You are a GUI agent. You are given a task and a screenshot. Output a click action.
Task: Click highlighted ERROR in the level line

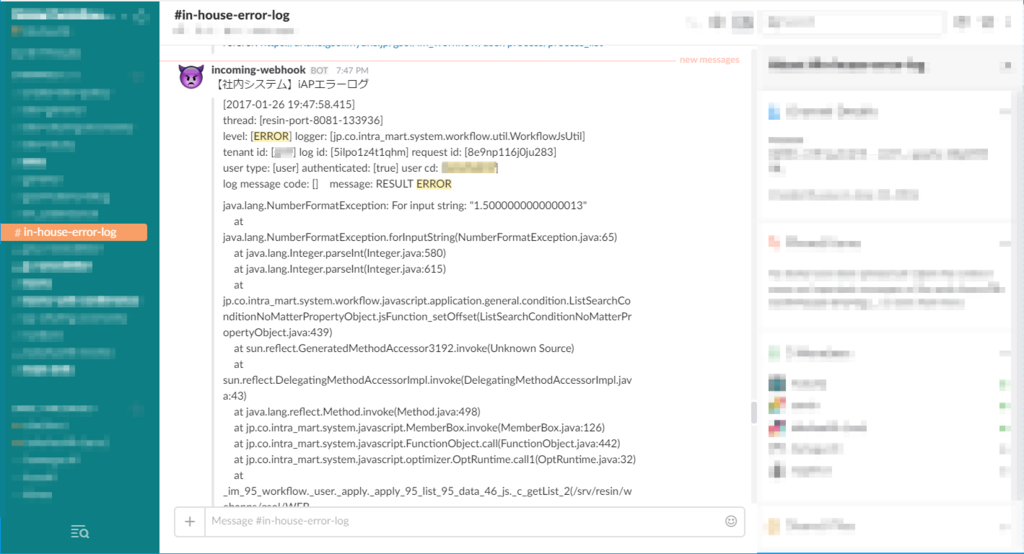click(271, 136)
